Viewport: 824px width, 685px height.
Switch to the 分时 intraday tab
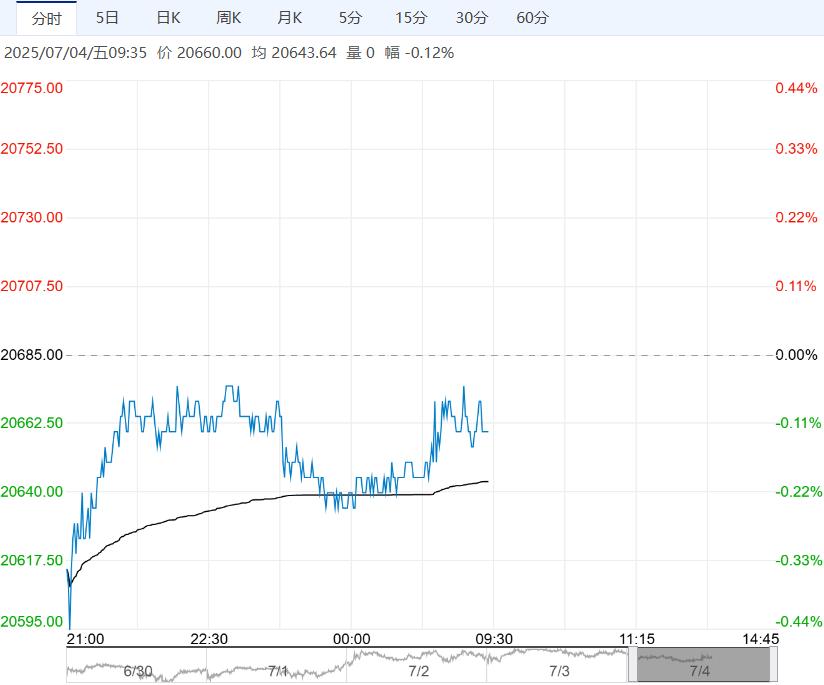tap(46, 18)
